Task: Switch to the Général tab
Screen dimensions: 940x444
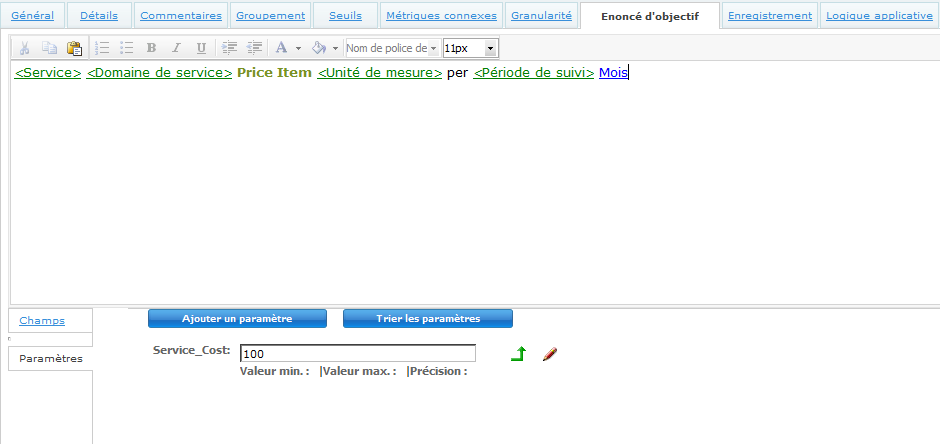Action: pyautogui.click(x=32, y=16)
